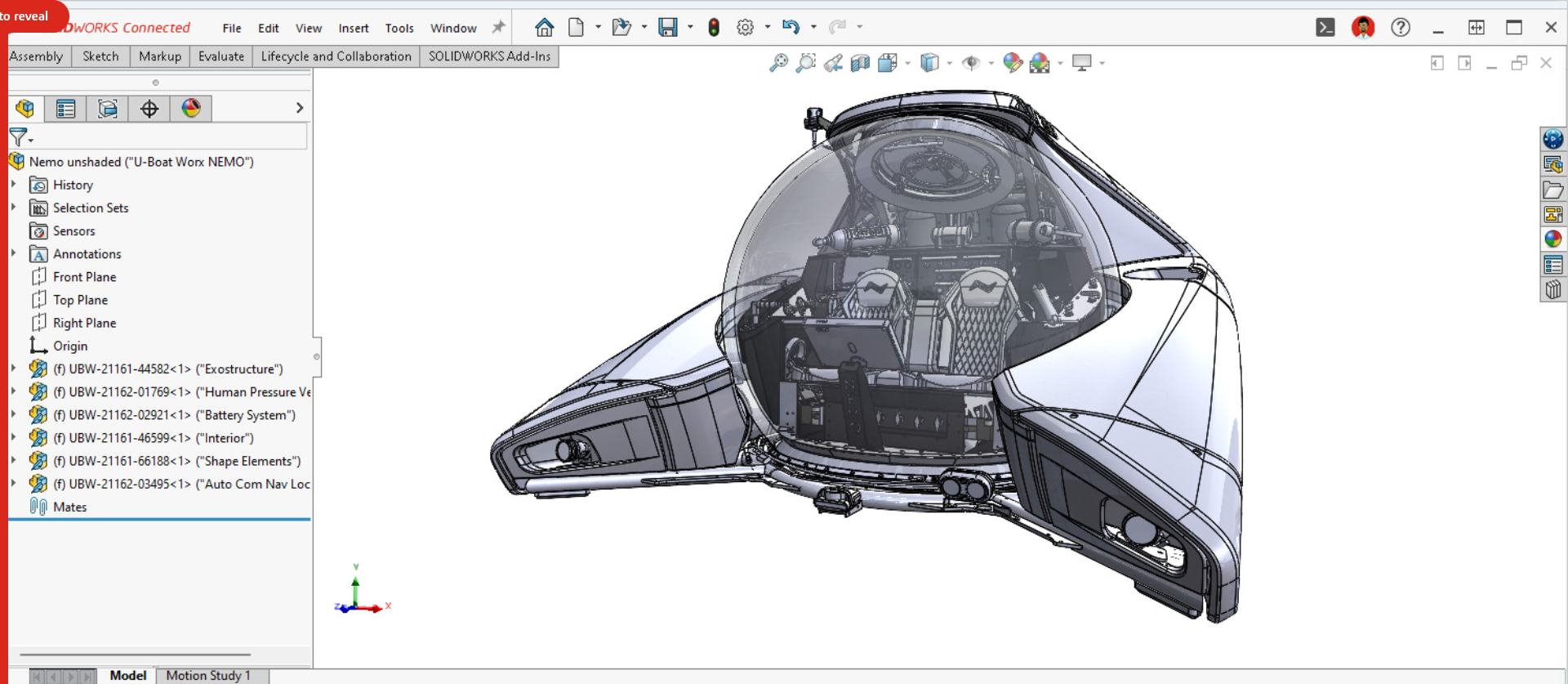The width and height of the screenshot is (1568, 684).
Task: Switch to the Markup ribbon tab
Action: 160,56
